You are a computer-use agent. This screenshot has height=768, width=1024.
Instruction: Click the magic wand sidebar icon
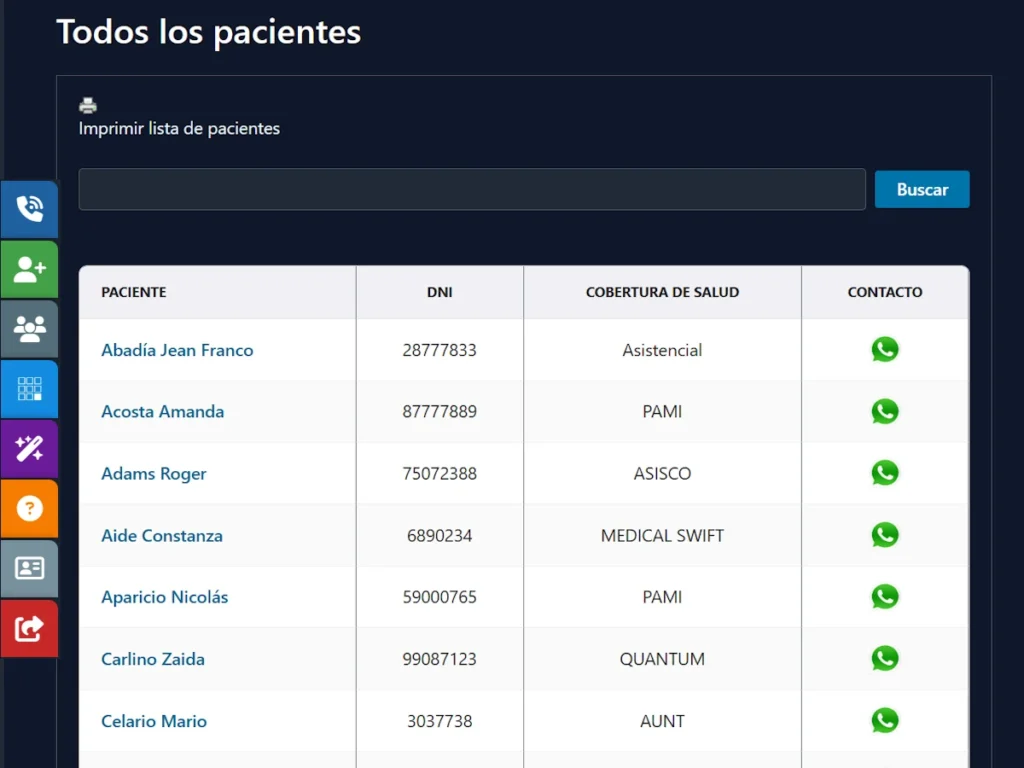[29, 449]
